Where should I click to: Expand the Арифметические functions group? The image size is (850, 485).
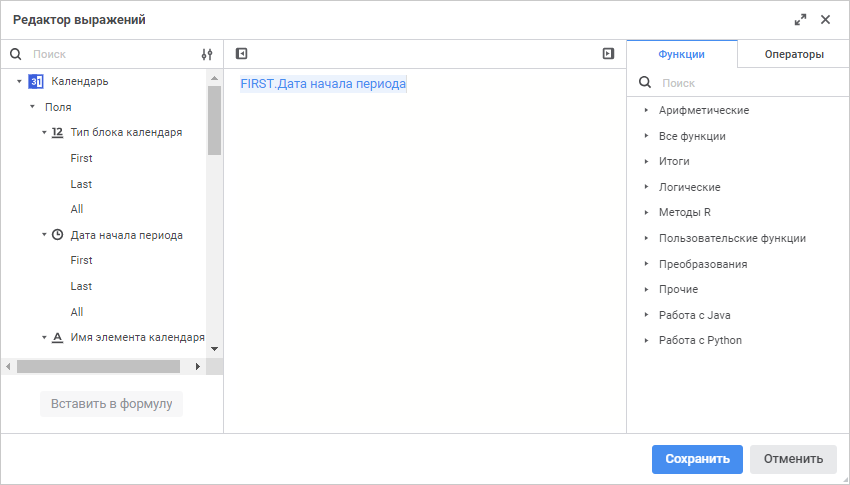click(646, 110)
